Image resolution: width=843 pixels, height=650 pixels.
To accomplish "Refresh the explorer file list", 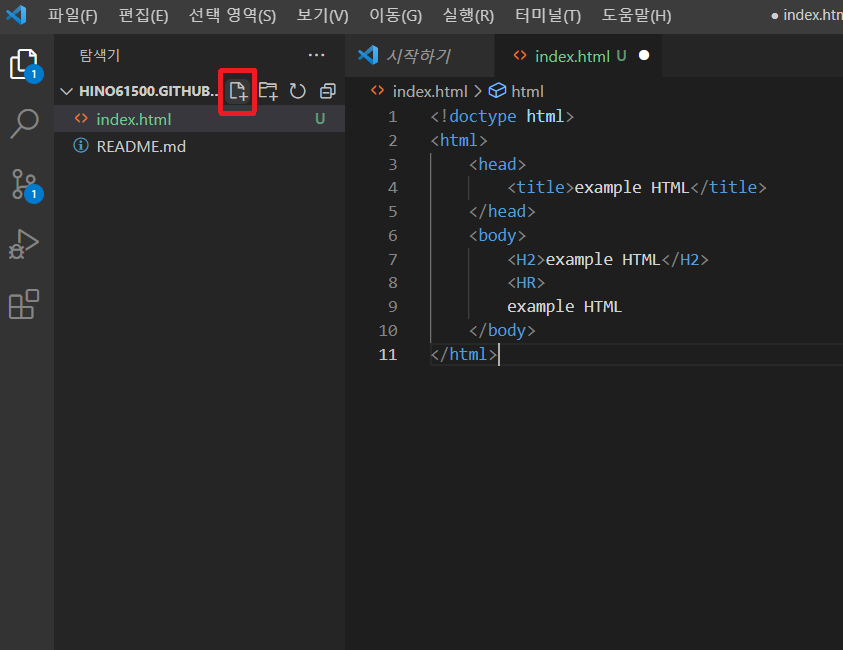I will [x=297, y=91].
